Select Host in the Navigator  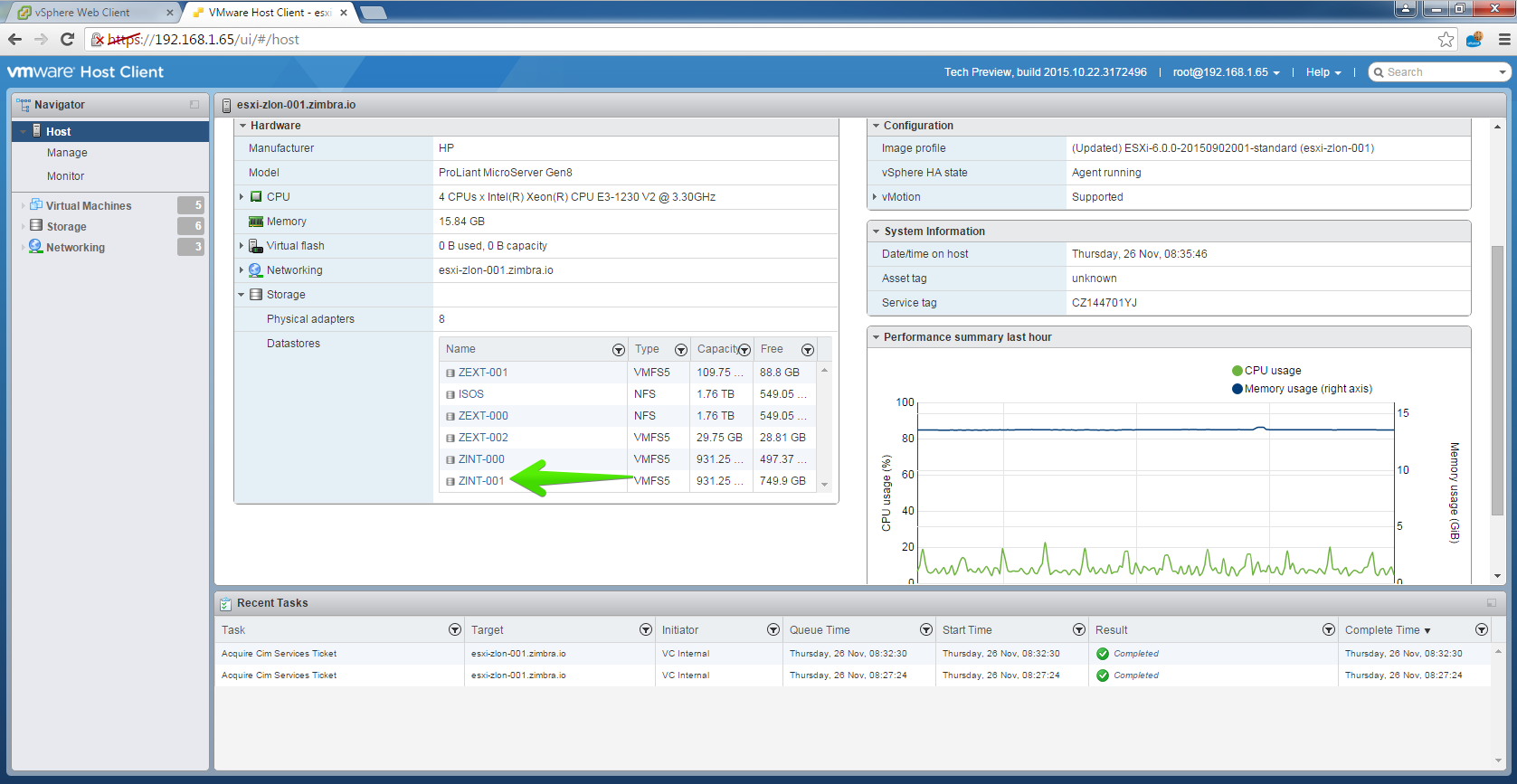[110, 131]
